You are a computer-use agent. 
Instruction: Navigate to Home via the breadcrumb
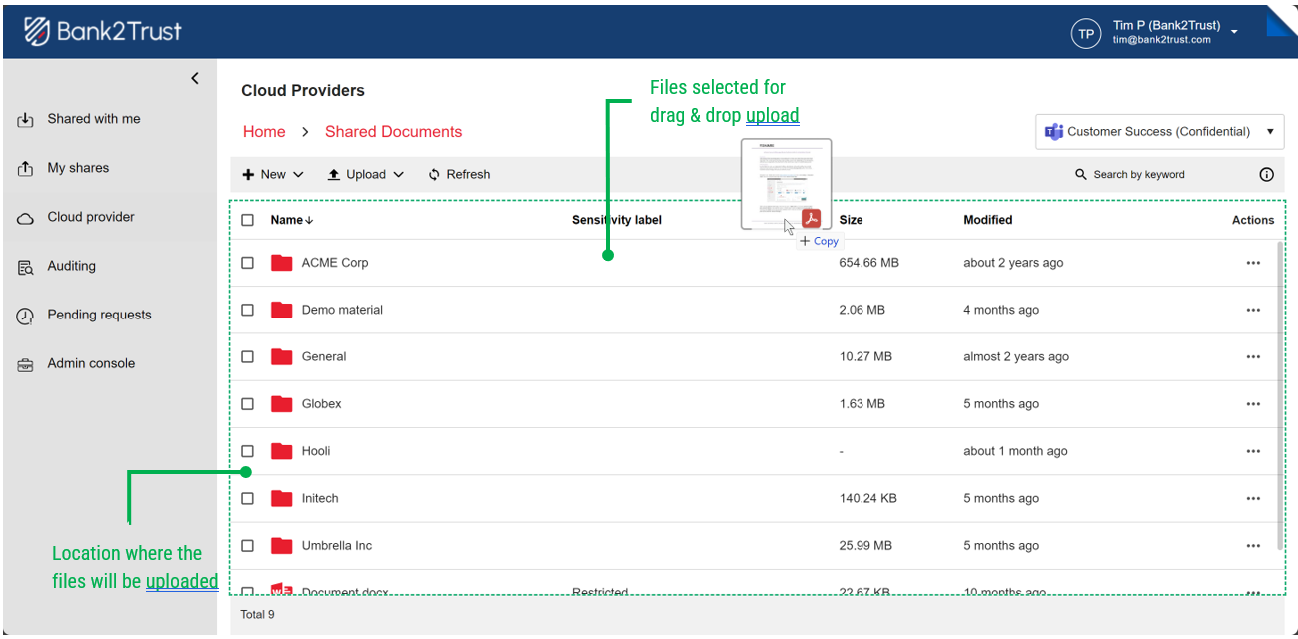(x=264, y=131)
